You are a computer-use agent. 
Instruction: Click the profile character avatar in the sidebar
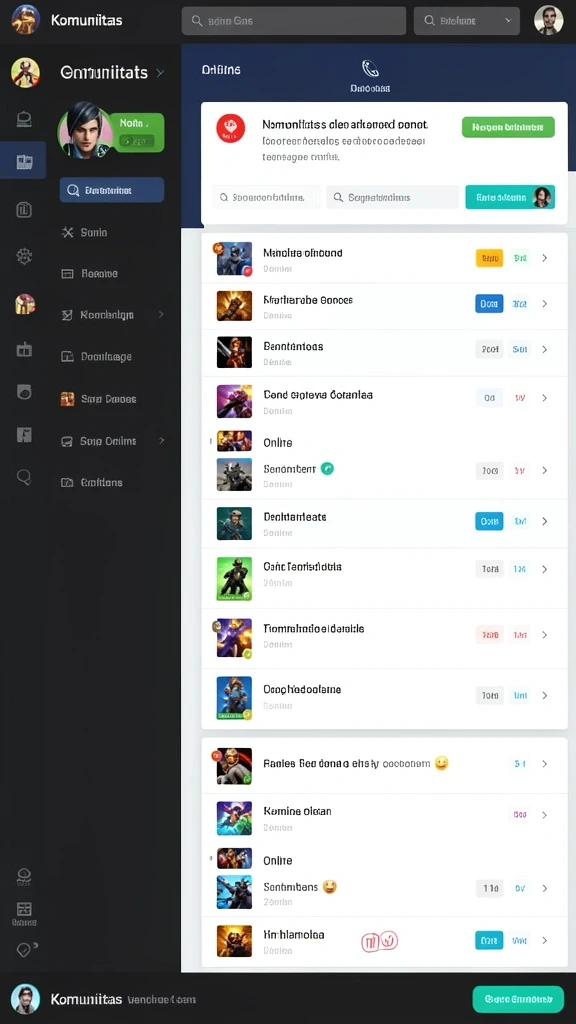(x=85, y=129)
